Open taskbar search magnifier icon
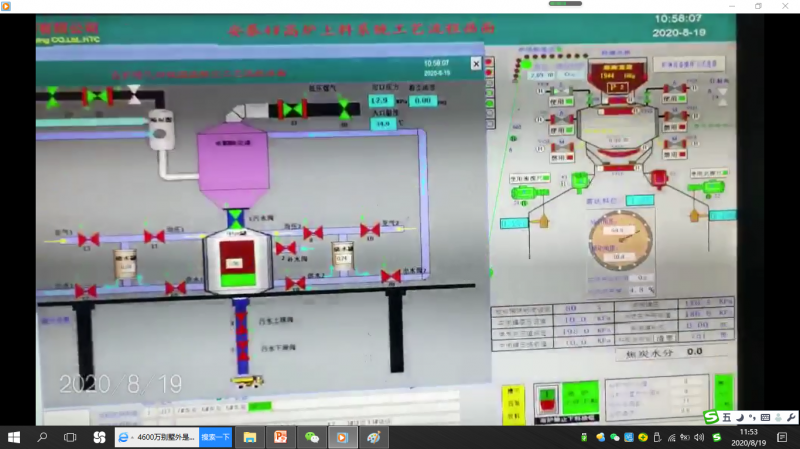The image size is (800, 449). pos(42,437)
